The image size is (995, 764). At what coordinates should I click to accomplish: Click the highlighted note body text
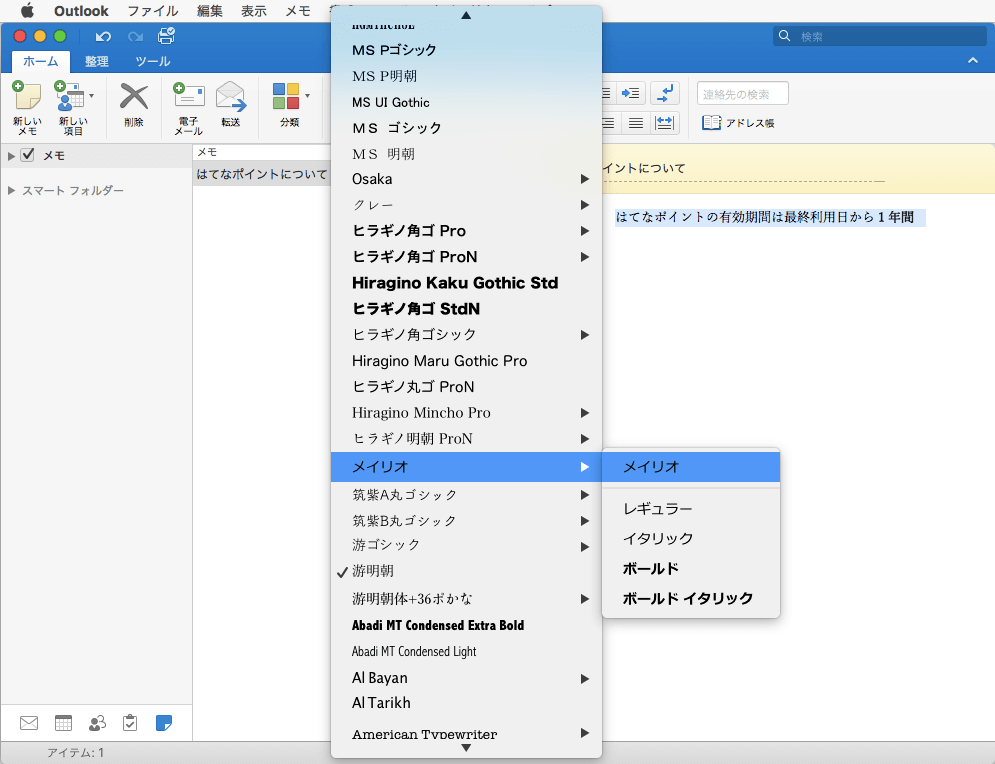[x=770, y=217]
